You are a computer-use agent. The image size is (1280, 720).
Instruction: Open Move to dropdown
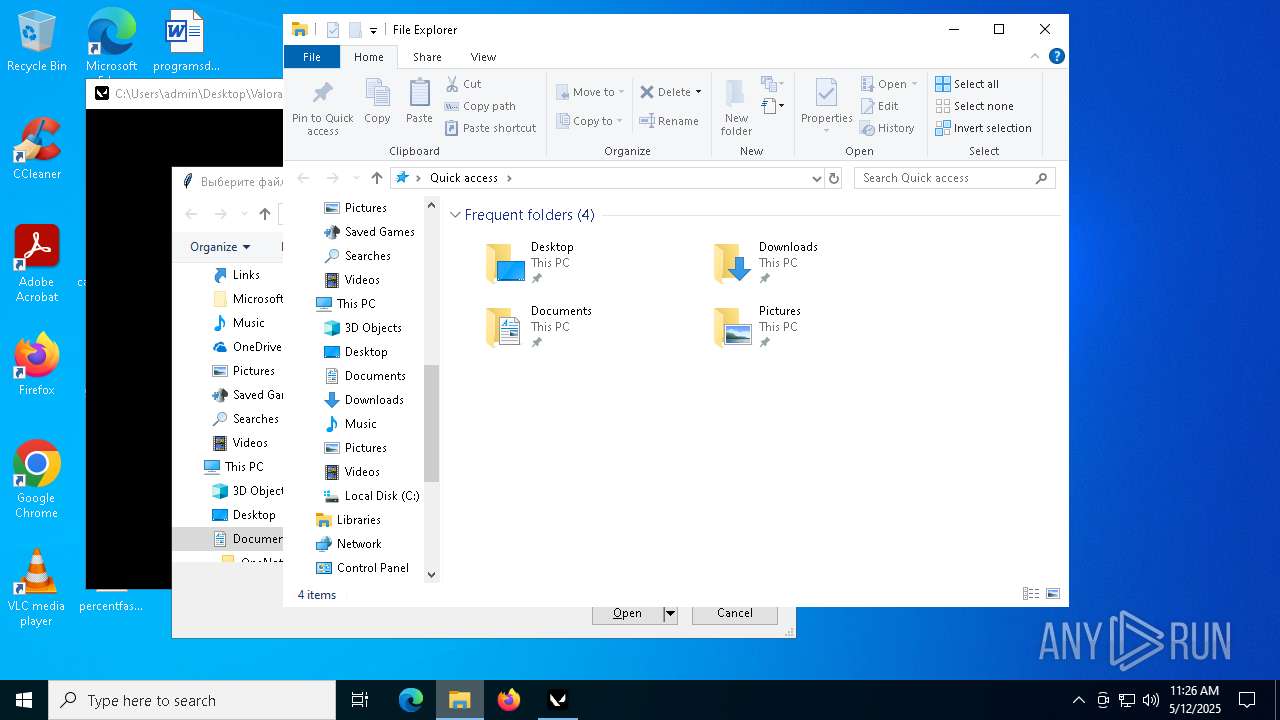pos(590,92)
